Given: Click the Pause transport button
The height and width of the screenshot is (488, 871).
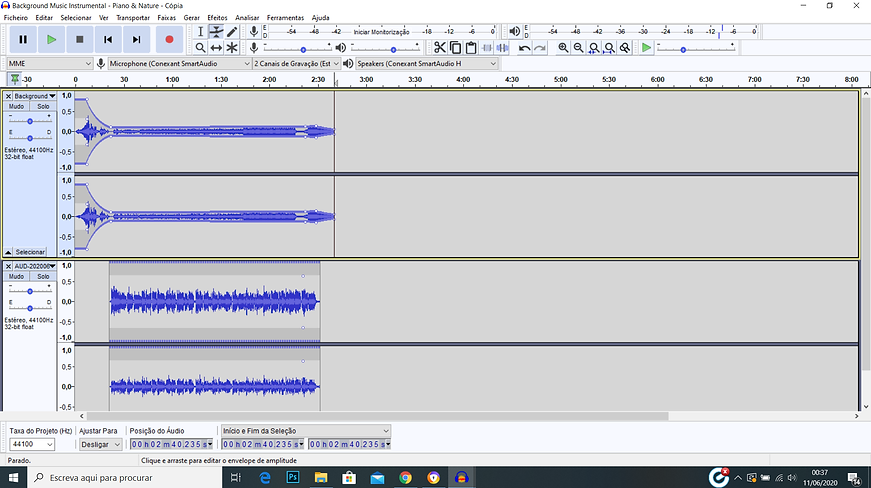Looking at the screenshot, I should (x=23, y=39).
